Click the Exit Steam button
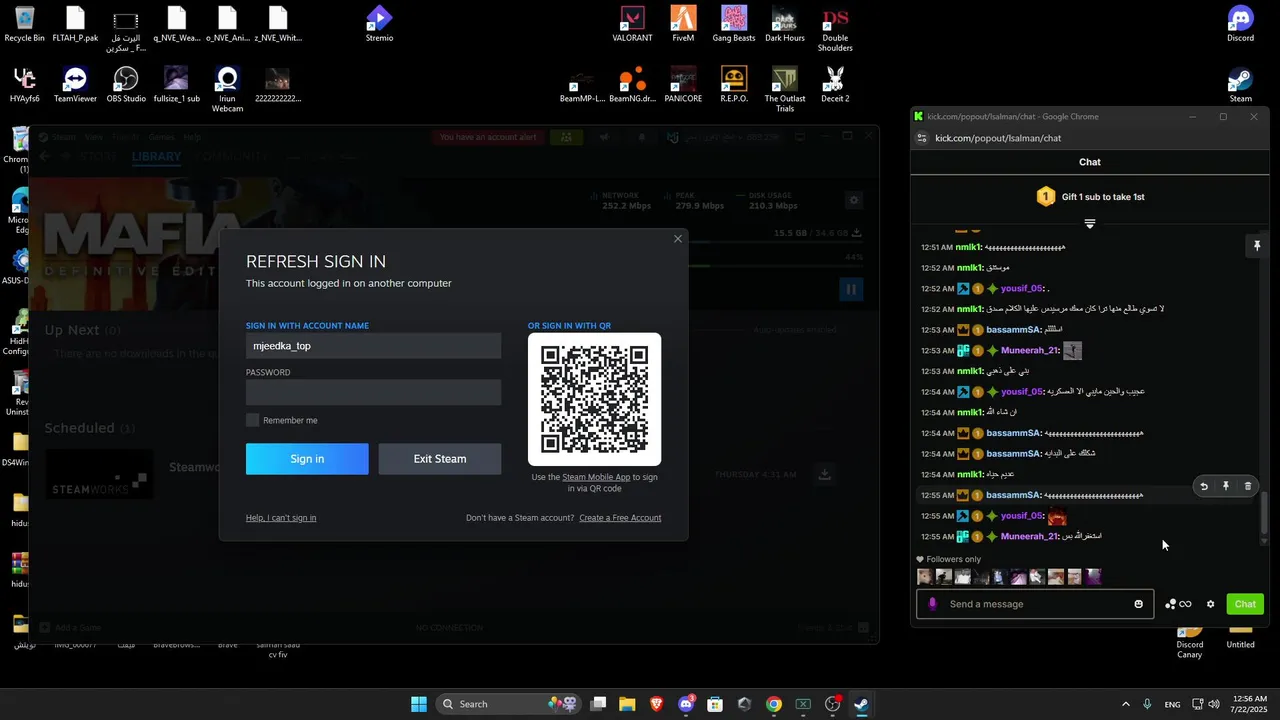 pyautogui.click(x=440, y=459)
